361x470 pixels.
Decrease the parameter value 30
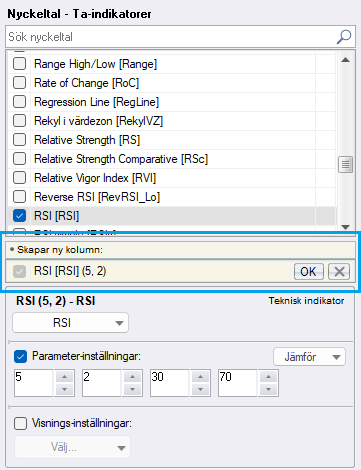[x=200, y=389]
